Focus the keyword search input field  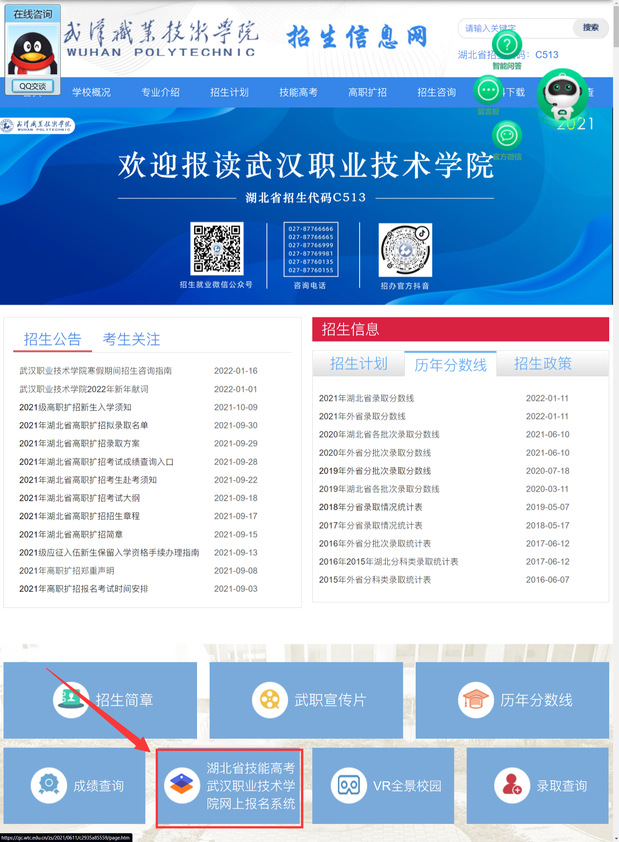[514, 28]
